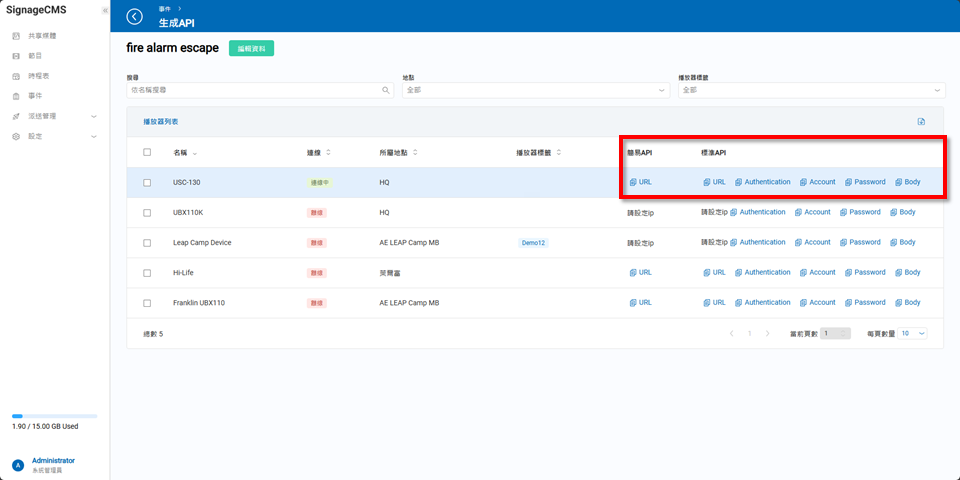Copy Body for the Leap Camp Device row
The image size is (960, 480).
click(901, 242)
